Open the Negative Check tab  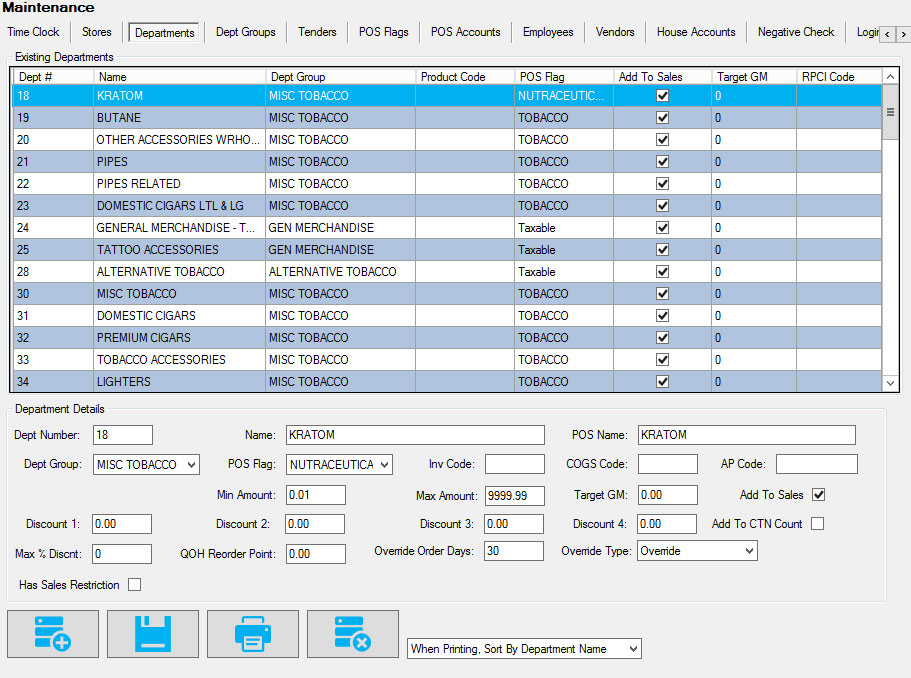796,32
